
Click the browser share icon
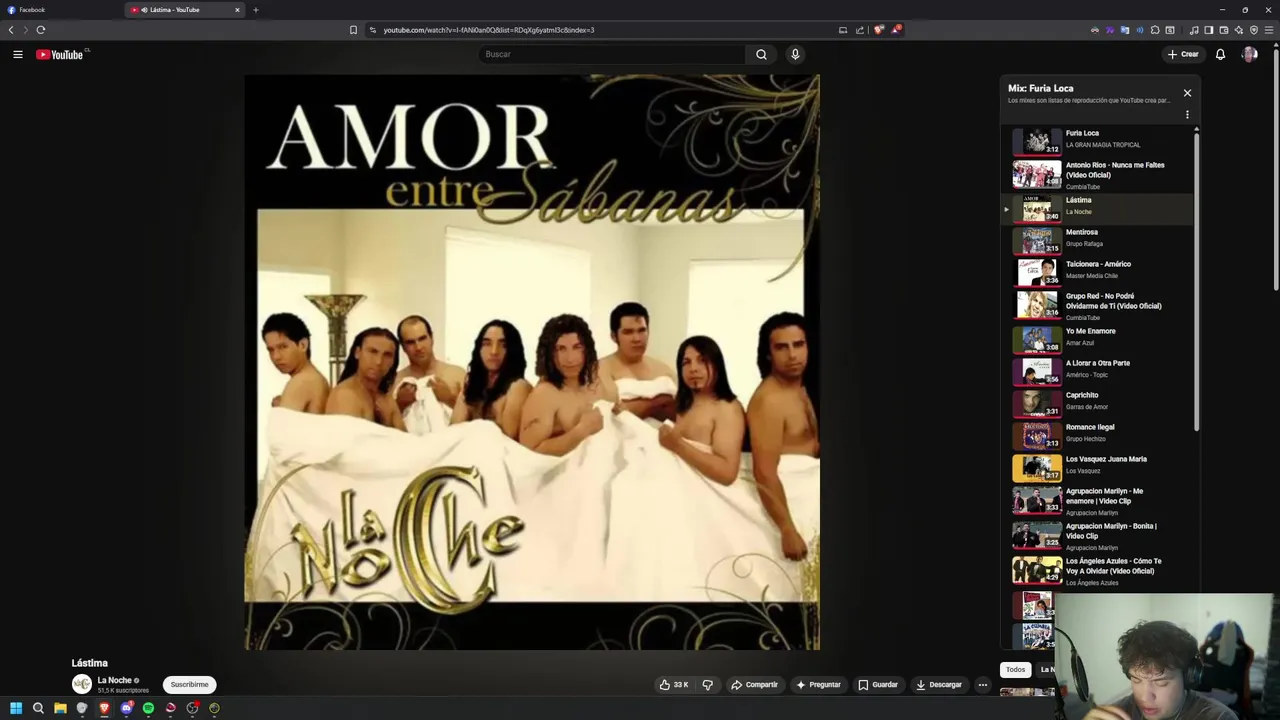click(x=860, y=30)
